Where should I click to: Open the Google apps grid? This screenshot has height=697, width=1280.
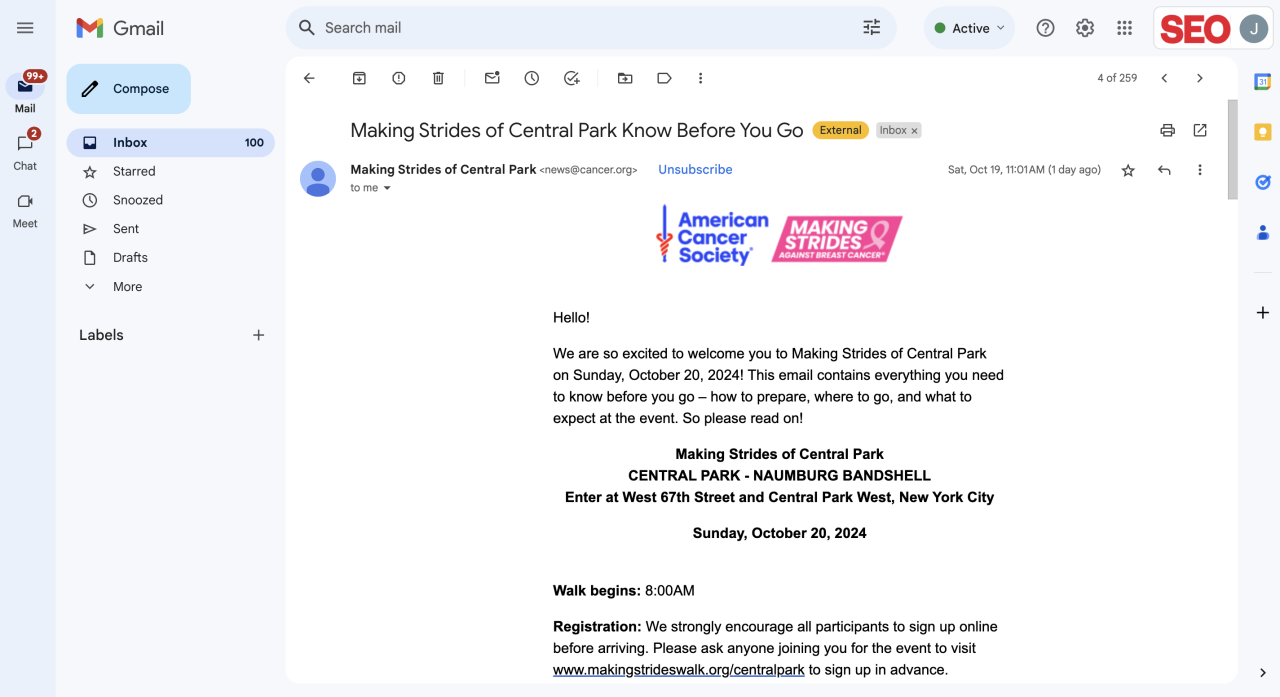[x=1124, y=28]
